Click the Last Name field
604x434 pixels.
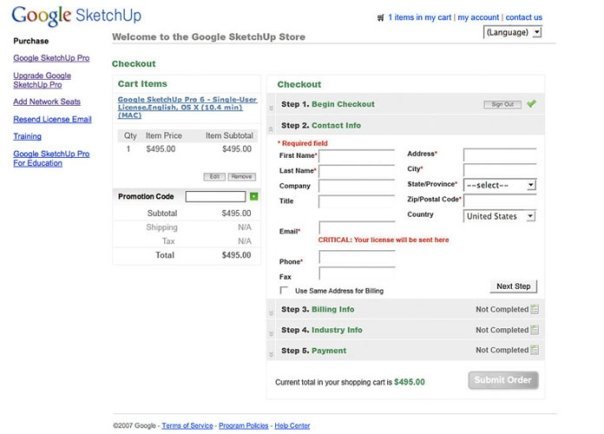click(357, 171)
